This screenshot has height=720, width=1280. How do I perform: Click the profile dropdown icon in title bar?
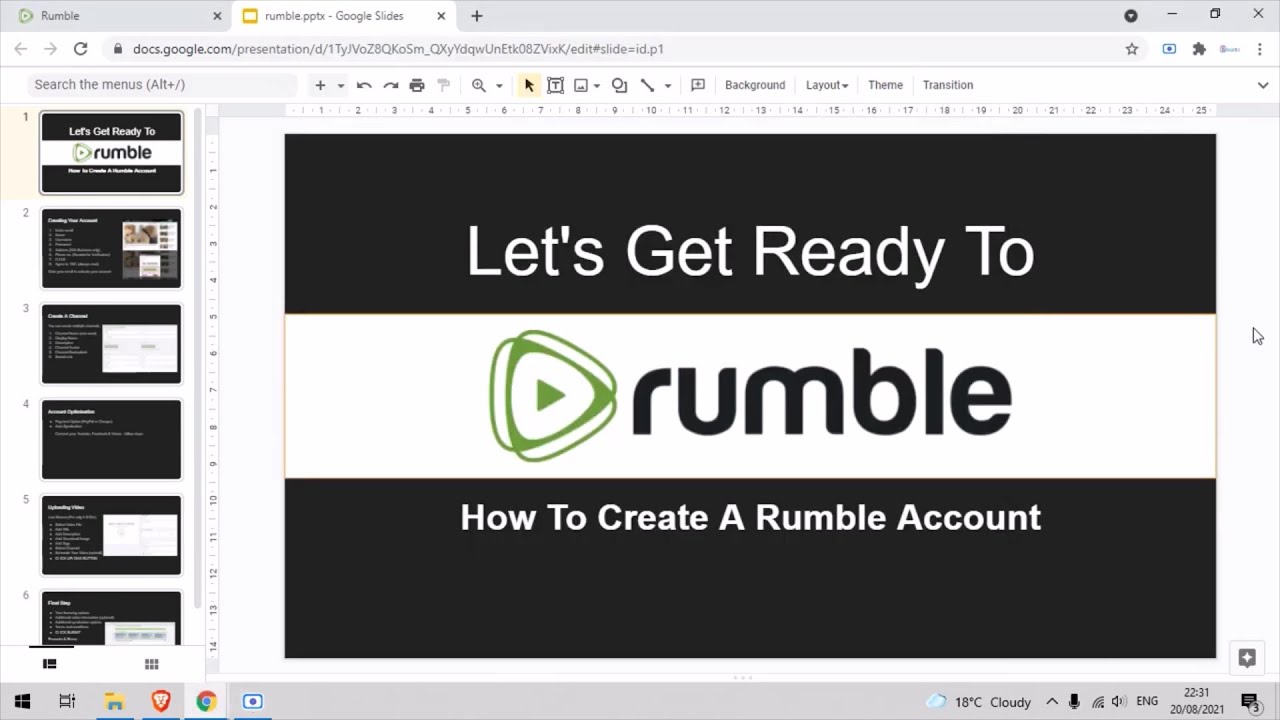coord(1131,16)
